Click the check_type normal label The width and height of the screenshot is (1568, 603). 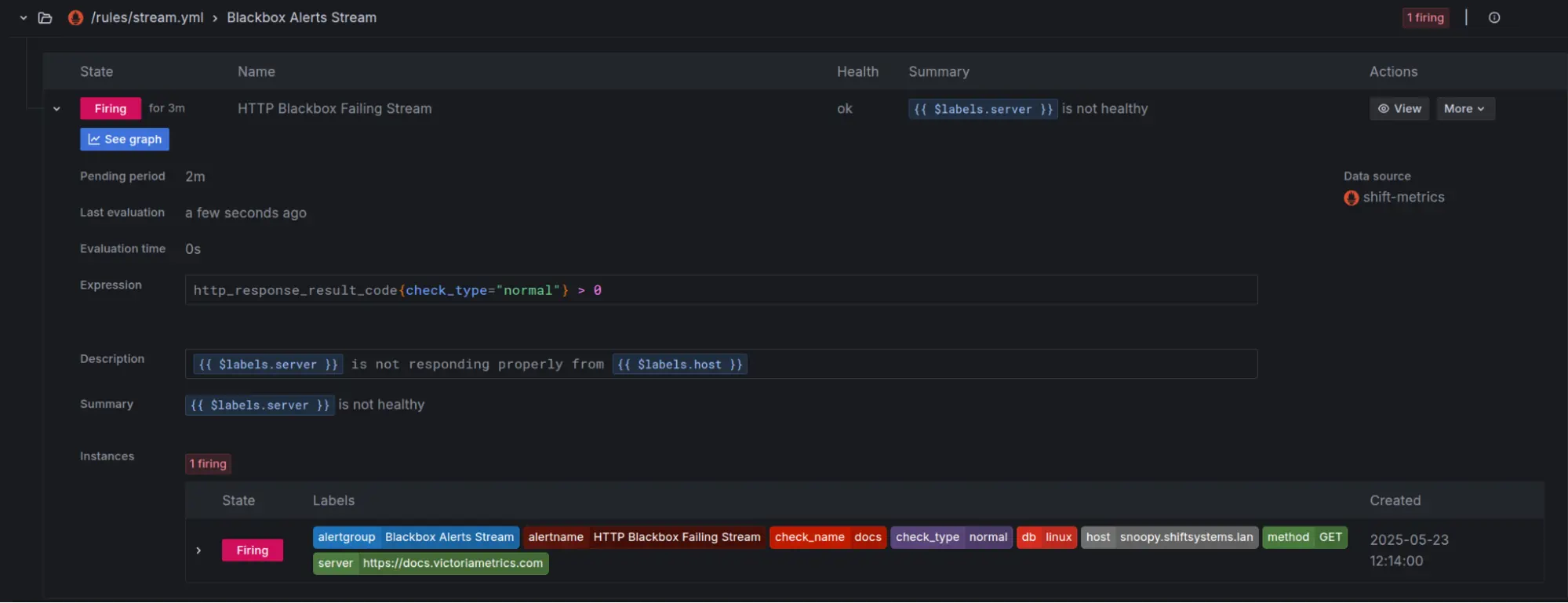(x=951, y=537)
